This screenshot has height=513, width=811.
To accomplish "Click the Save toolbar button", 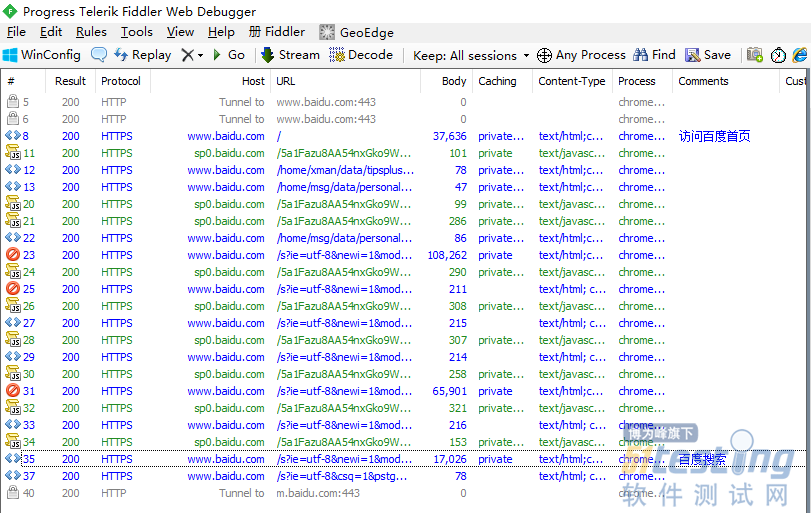I will click(x=708, y=55).
